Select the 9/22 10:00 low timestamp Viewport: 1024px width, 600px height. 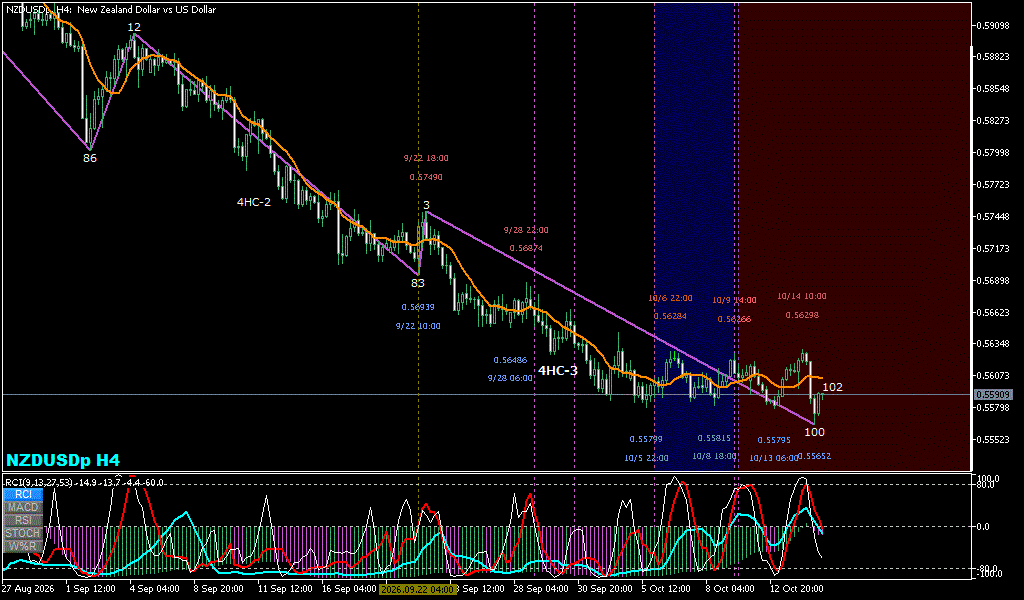[418, 326]
